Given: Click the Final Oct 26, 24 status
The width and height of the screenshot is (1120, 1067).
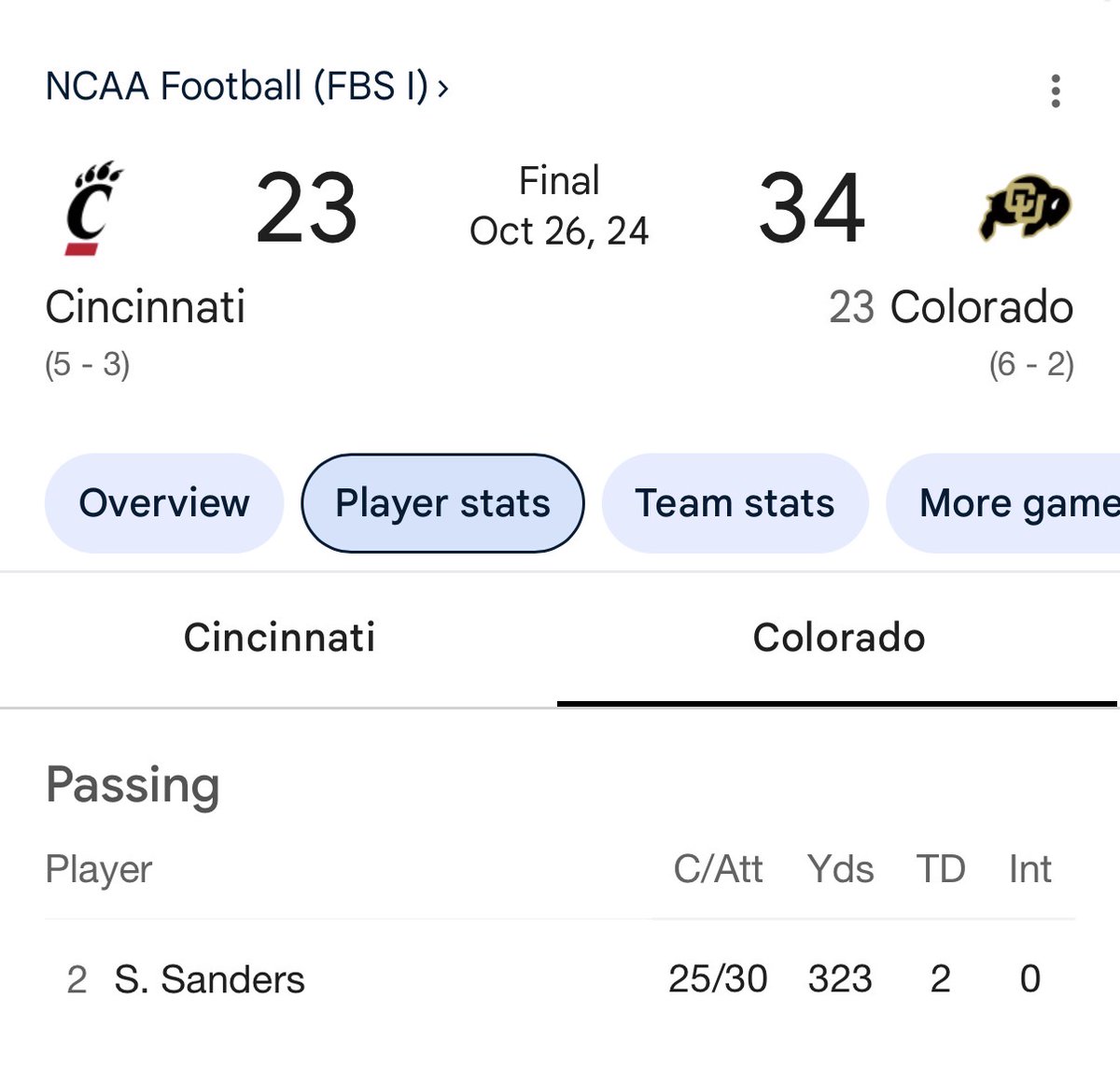Looking at the screenshot, I should point(559,206).
